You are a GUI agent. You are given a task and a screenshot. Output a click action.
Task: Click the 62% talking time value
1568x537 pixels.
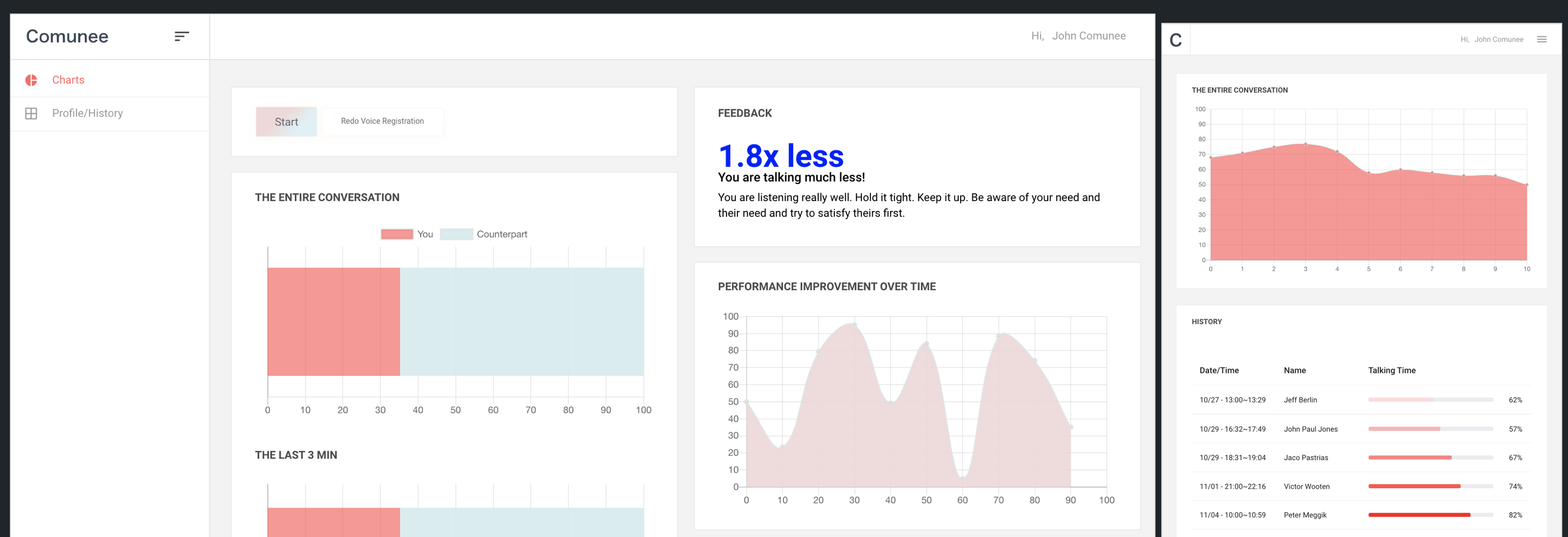click(x=1515, y=400)
